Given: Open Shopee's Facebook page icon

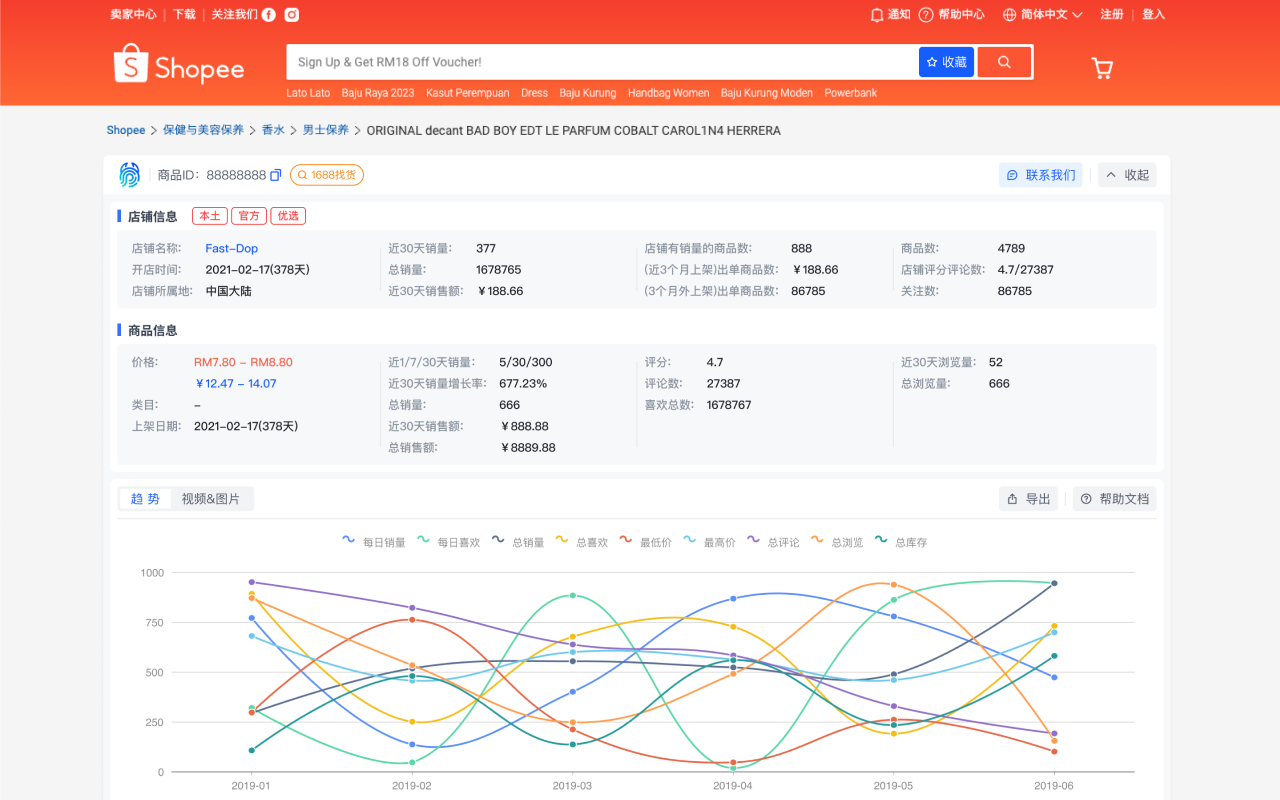Looking at the screenshot, I should tap(269, 15).
